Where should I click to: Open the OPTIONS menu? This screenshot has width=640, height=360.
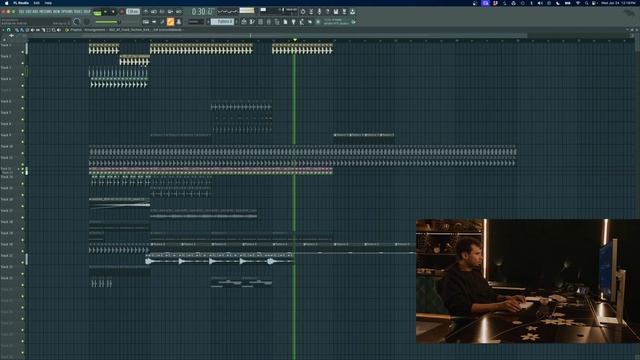[67, 11]
